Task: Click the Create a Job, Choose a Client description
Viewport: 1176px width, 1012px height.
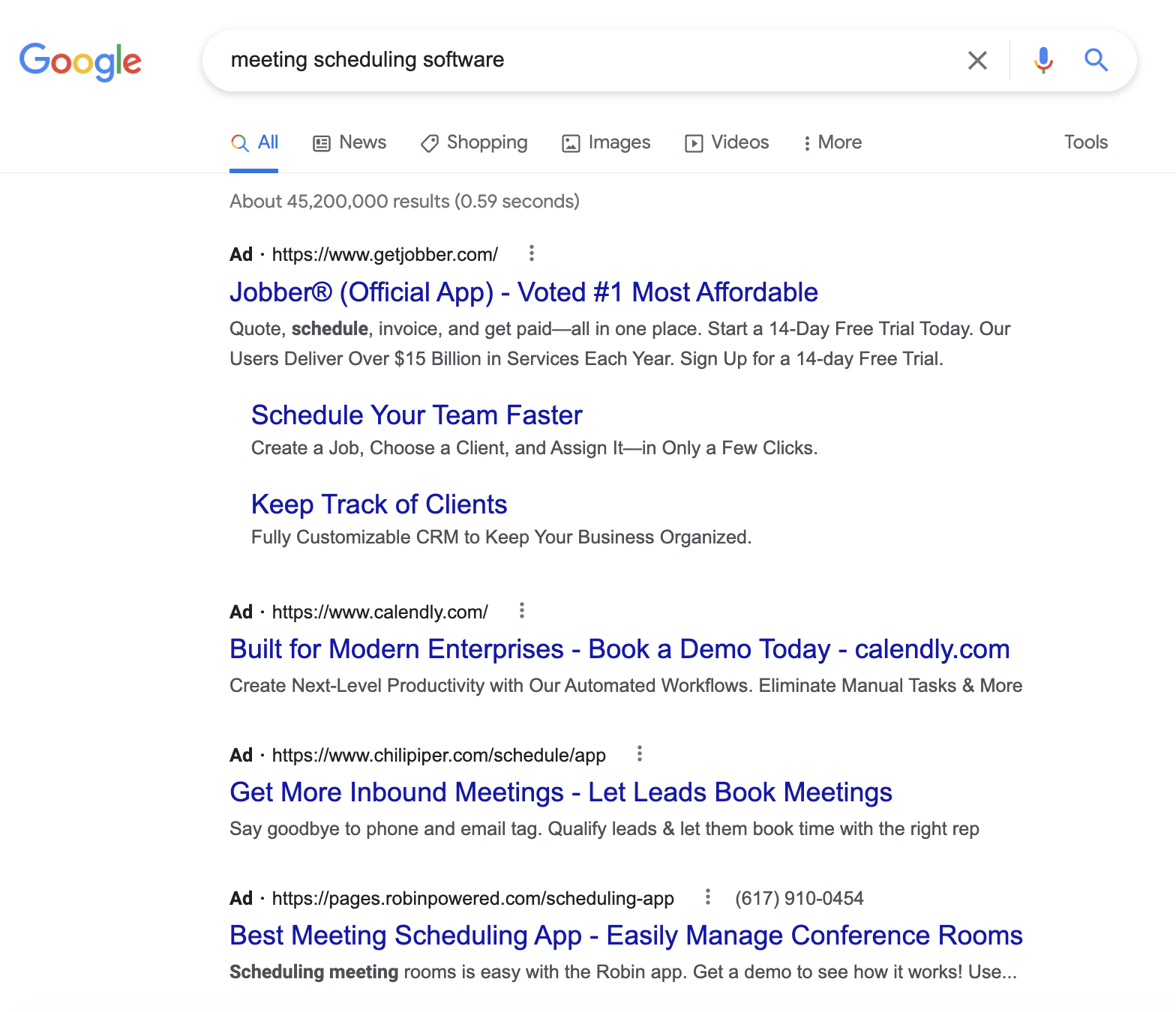Action: coord(534,448)
